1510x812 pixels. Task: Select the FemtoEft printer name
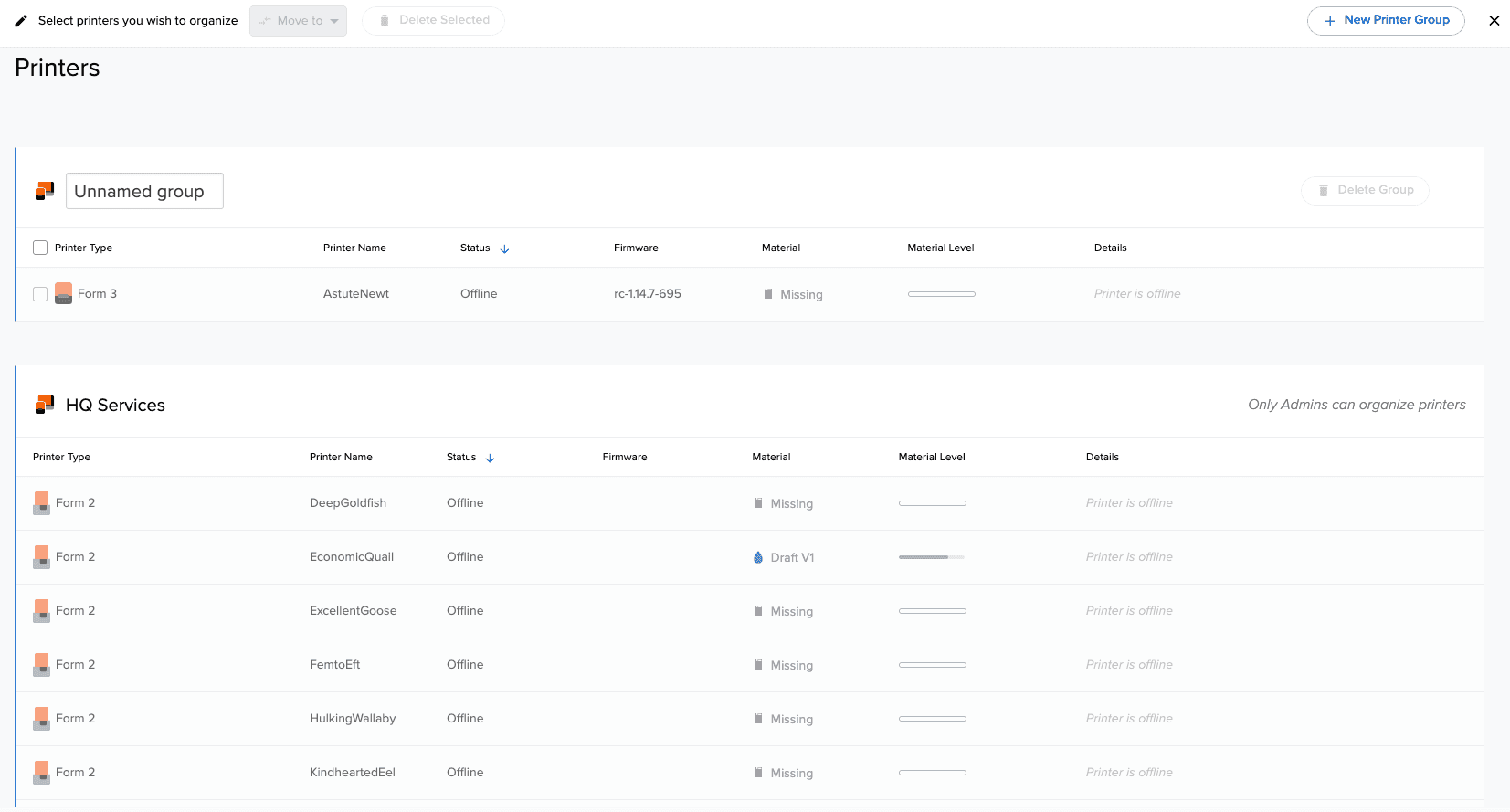tap(335, 664)
